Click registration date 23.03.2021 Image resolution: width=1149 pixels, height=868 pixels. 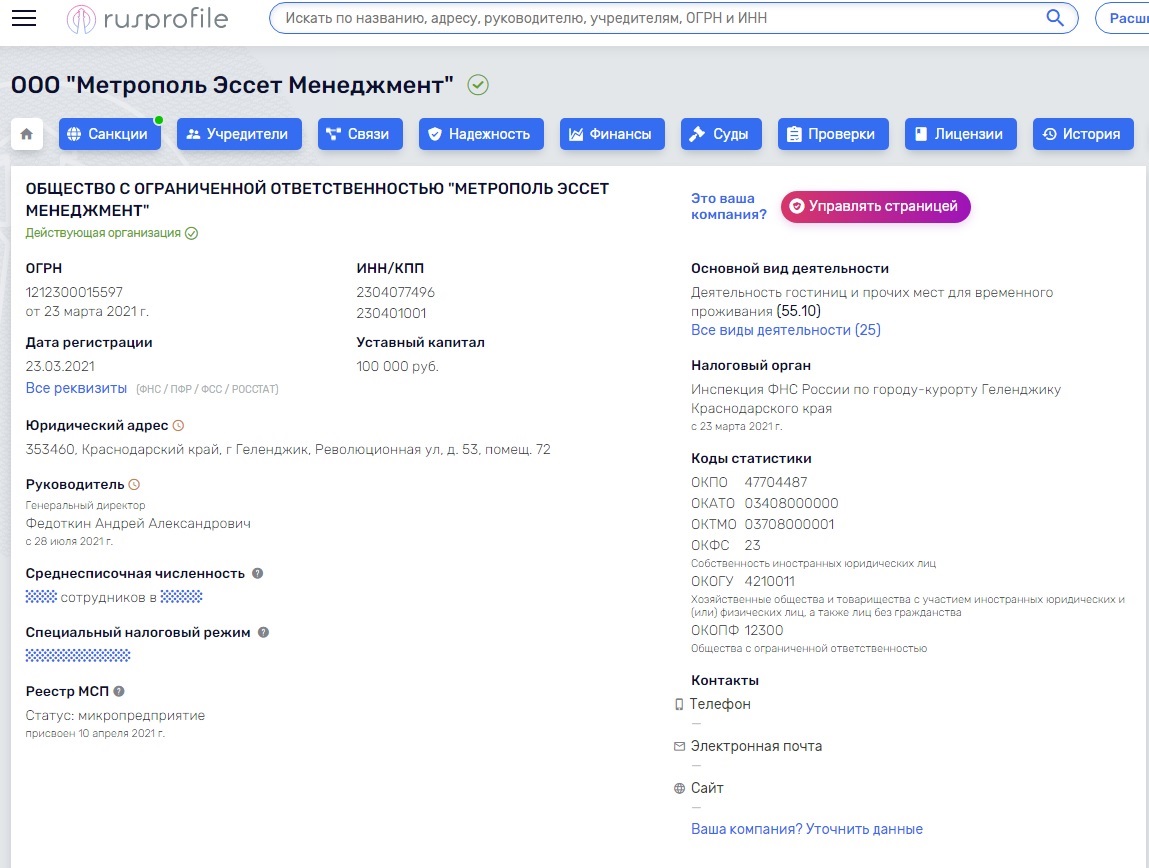point(60,366)
